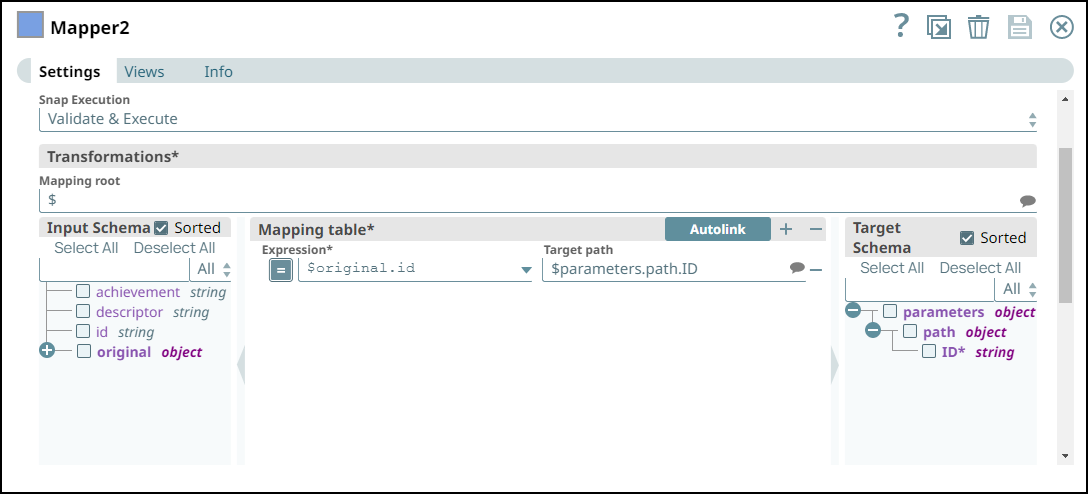Open the help question mark icon
This screenshot has height=494, width=1088.
pyautogui.click(x=900, y=26)
